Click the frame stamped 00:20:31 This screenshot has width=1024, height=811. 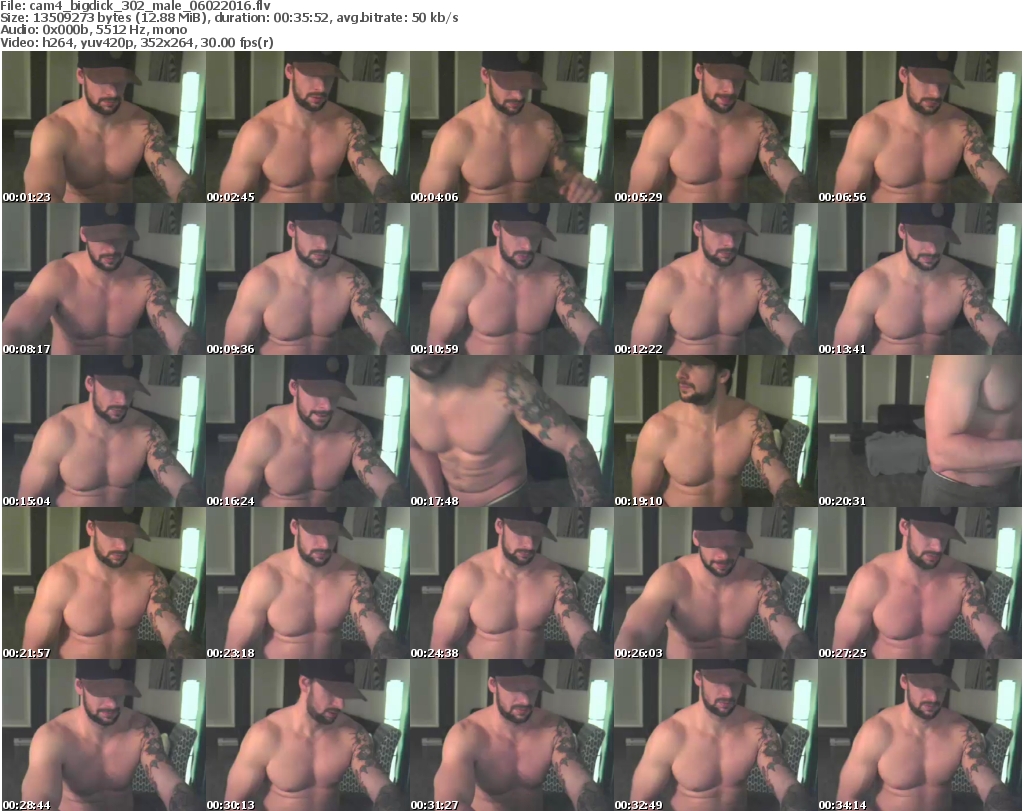pyautogui.click(x=920, y=432)
